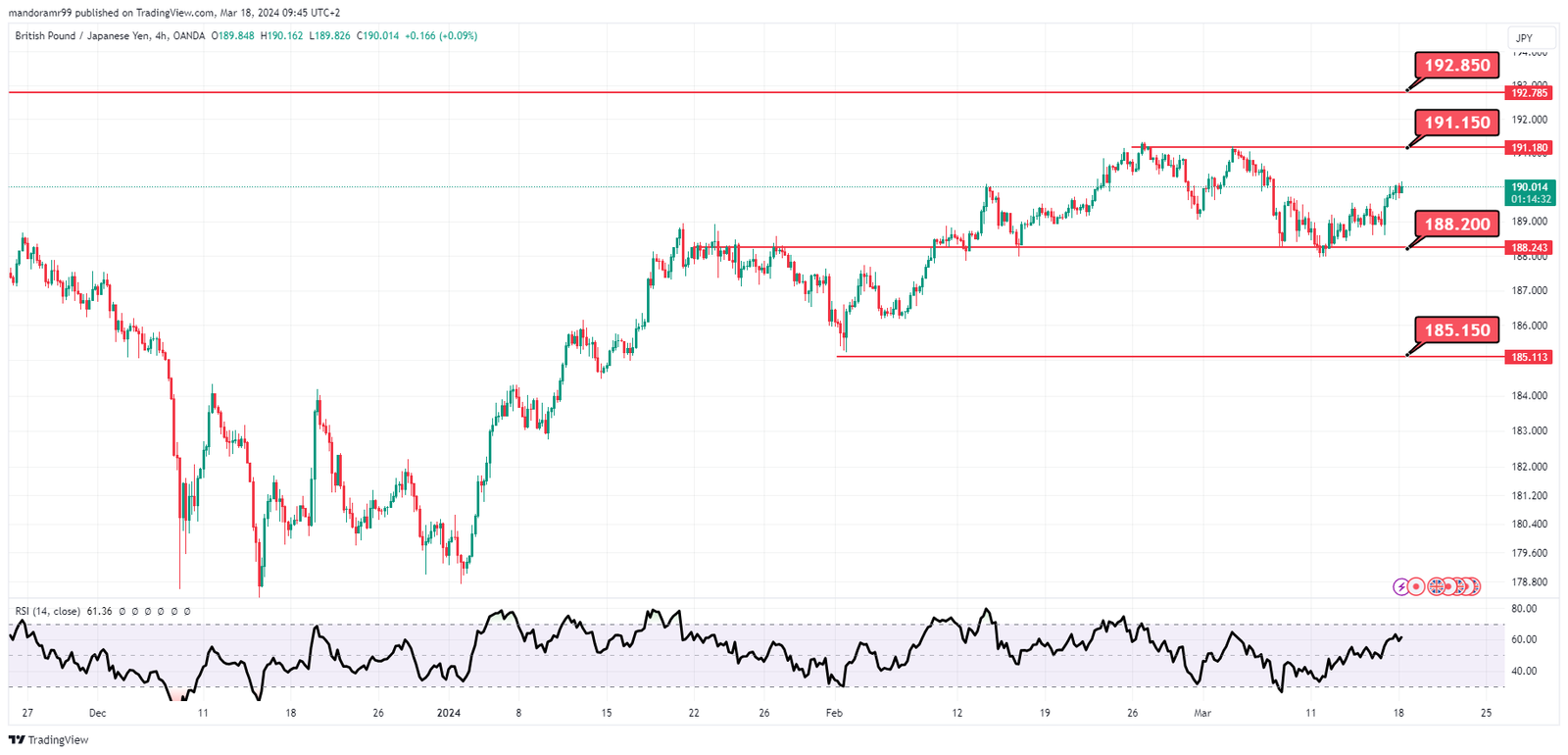Click the current price 190.014 axis label
Image resolution: width=1568 pixels, height=755 pixels.
click(1529, 187)
